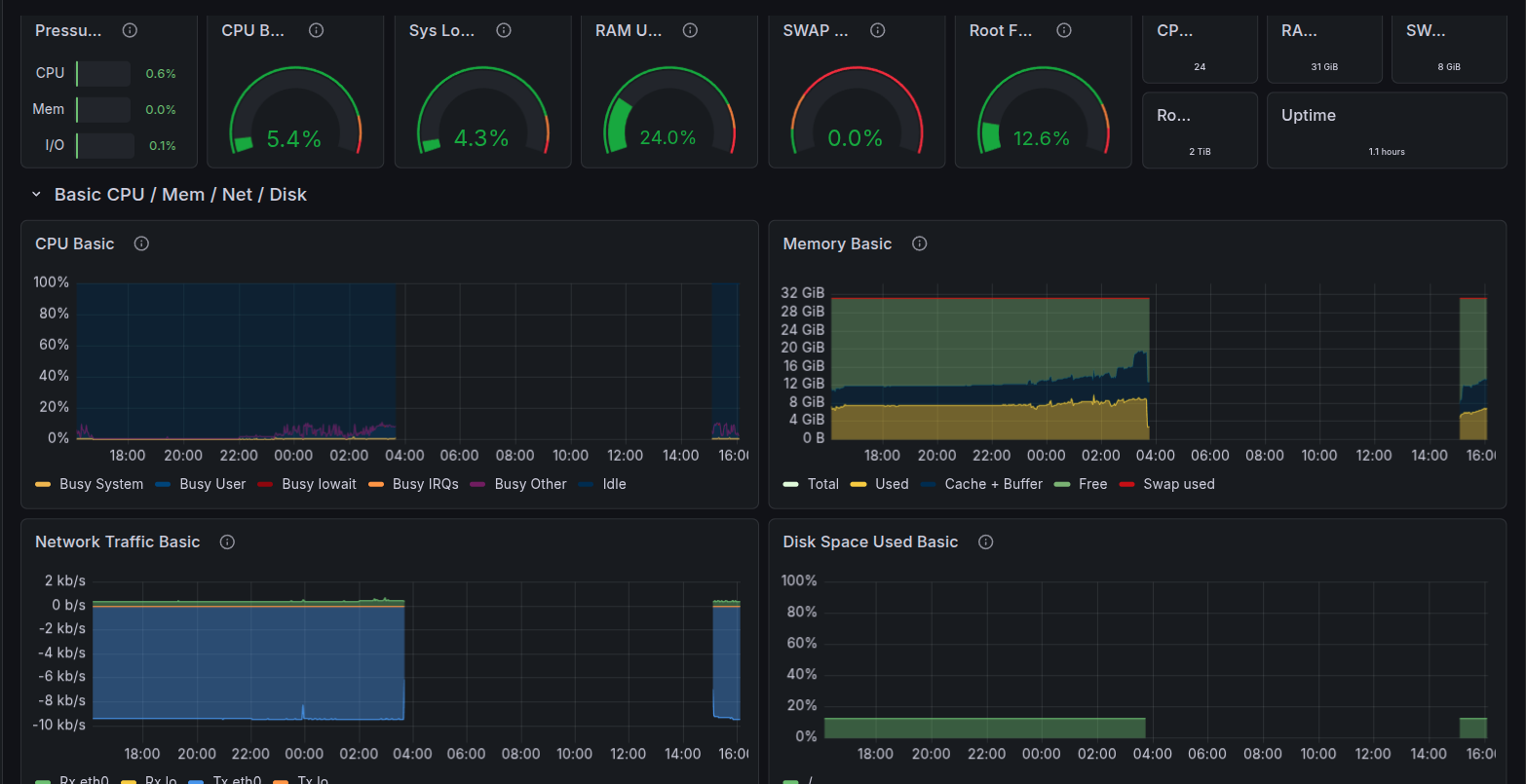Click the 1.1 hours uptime value
The image size is (1526, 784).
pyautogui.click(x=1387, y=152)
